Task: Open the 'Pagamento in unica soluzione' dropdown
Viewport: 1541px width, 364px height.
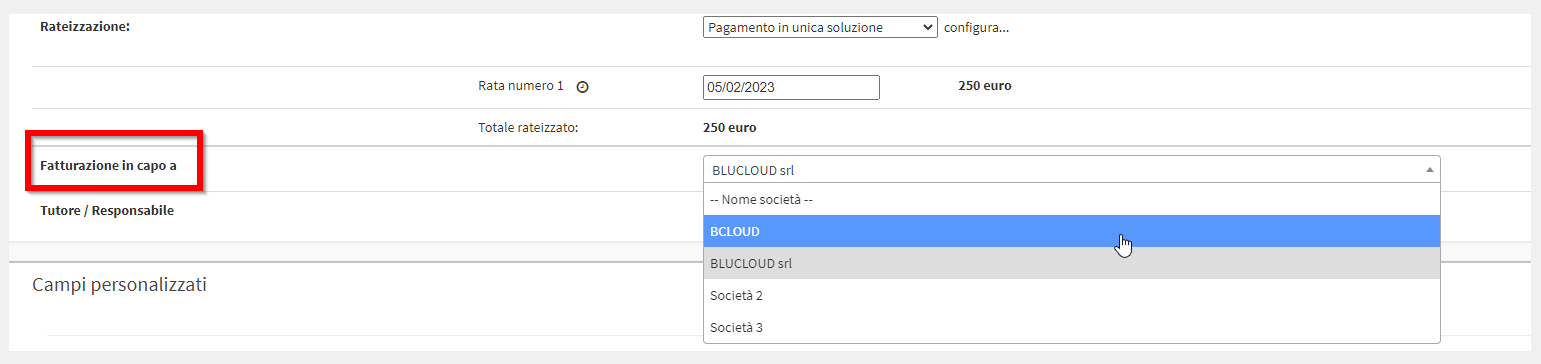Action: tap(820, 27)
